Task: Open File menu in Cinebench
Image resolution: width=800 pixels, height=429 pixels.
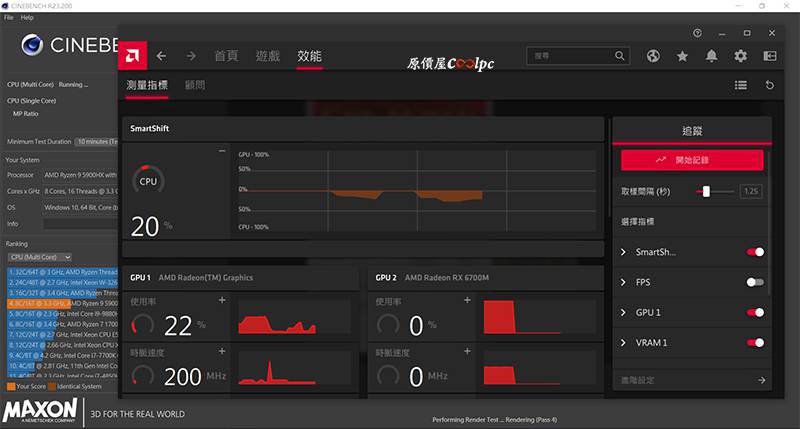Action: 9,17
